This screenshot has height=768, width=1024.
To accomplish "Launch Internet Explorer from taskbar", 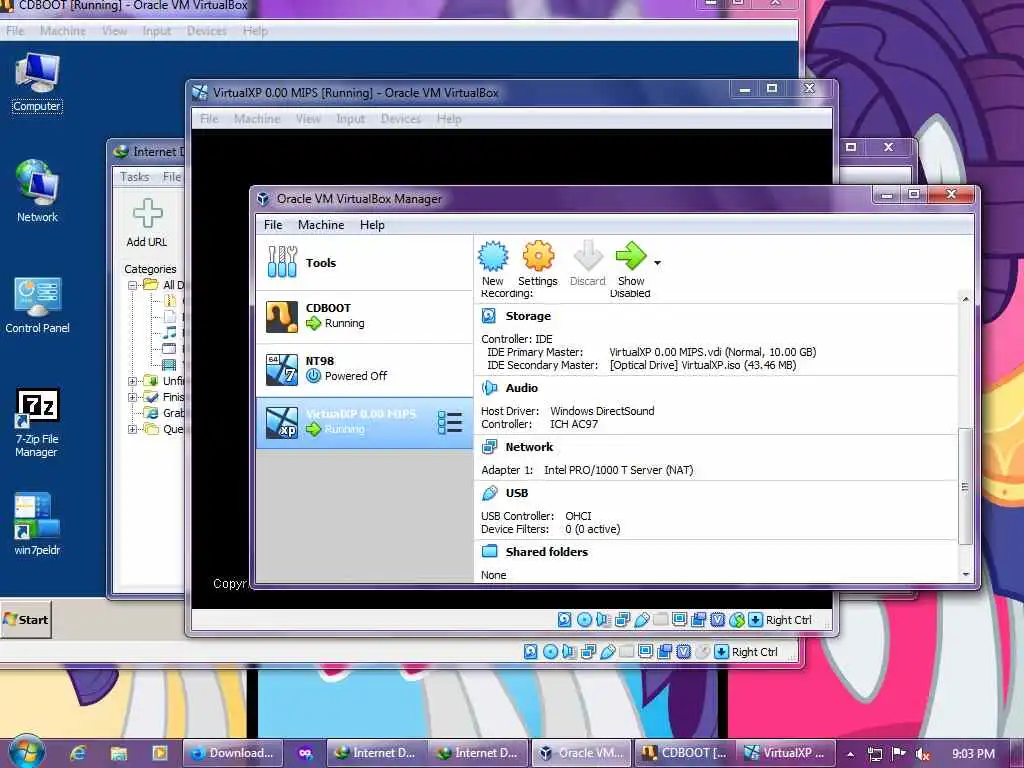I will [x=78, y=753].
